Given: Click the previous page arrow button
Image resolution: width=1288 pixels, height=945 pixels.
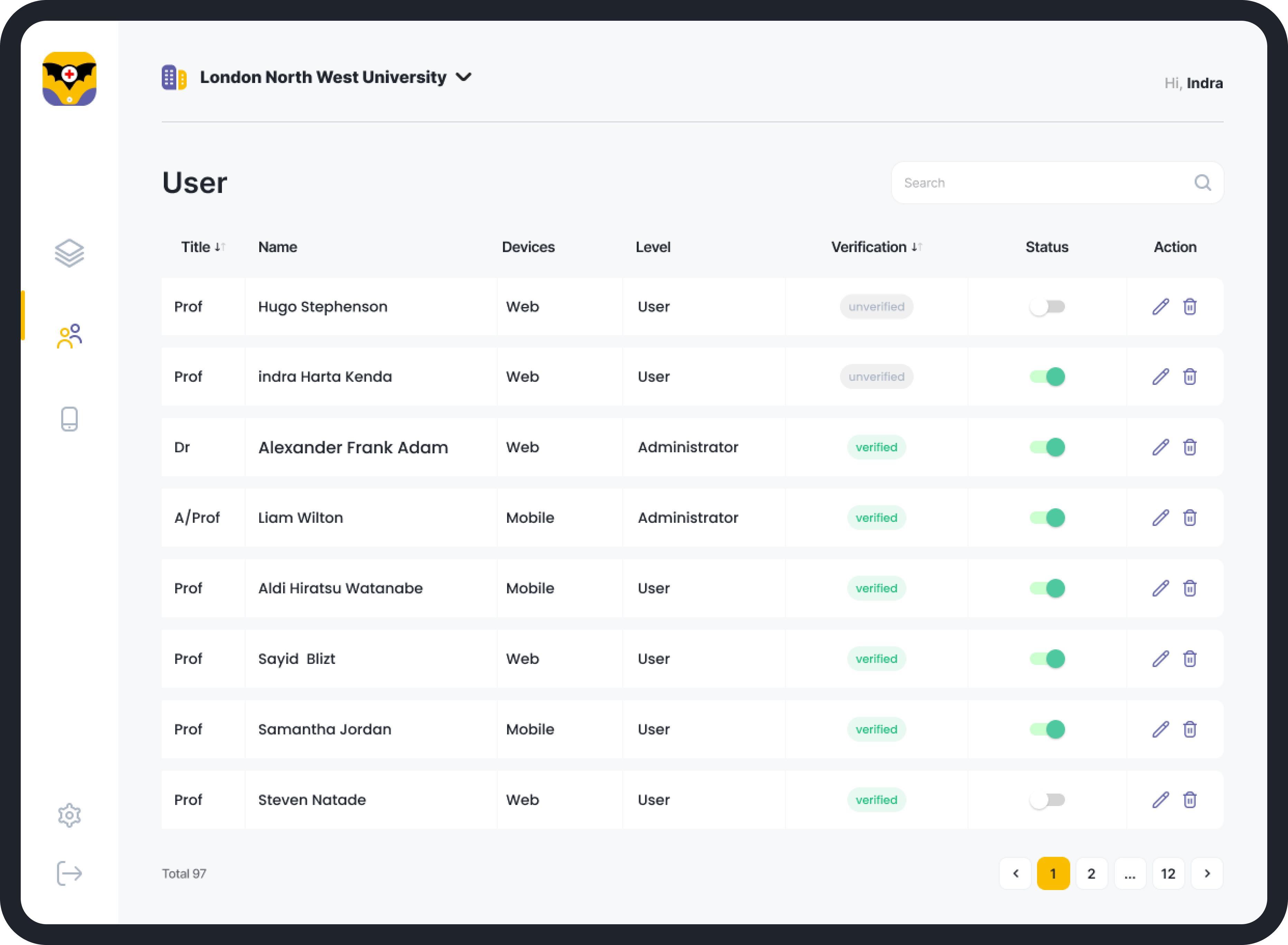Looking at the screenshot, I should (1015, 873).
